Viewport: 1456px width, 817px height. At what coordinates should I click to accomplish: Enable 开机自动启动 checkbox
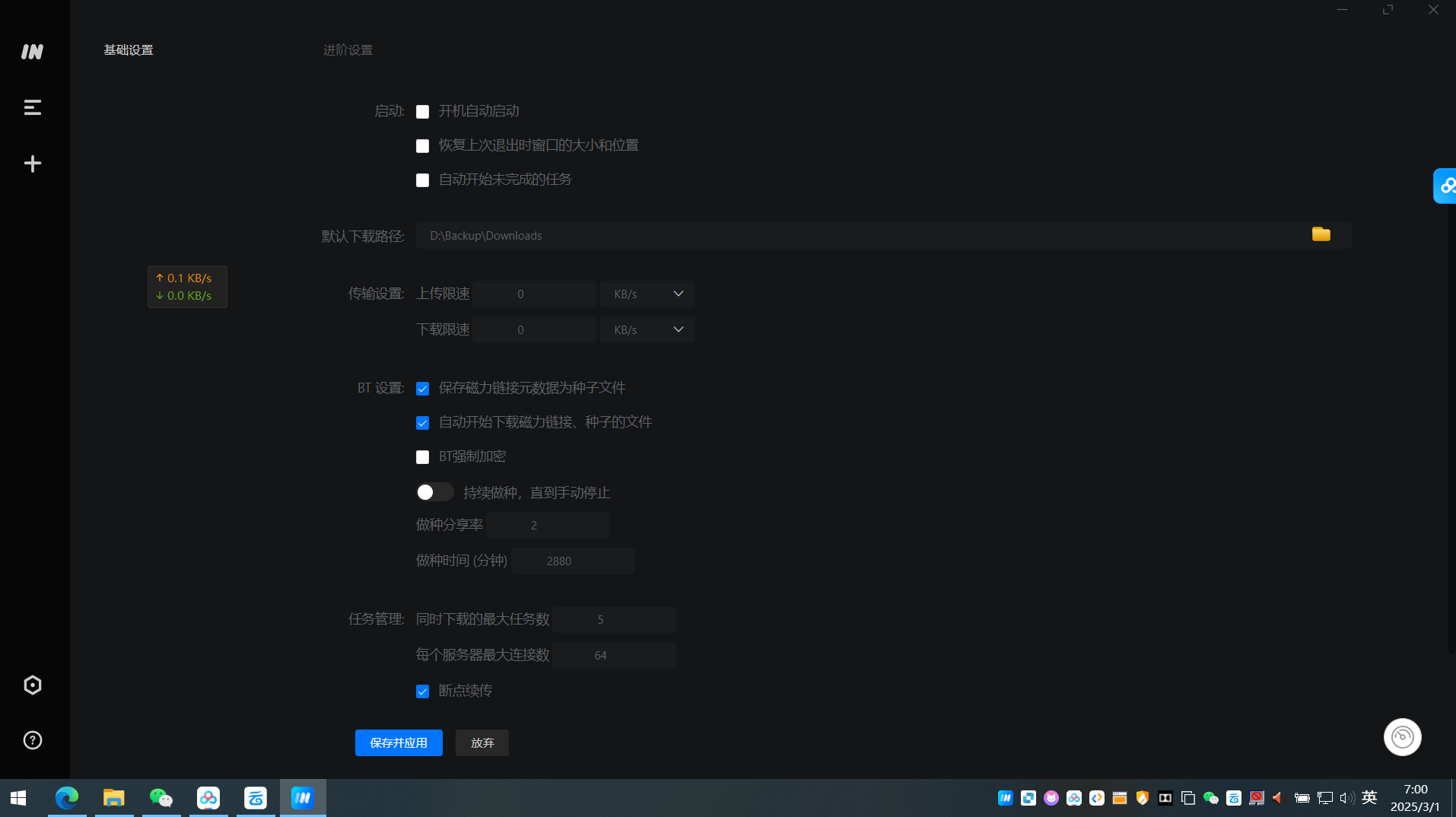click(x=422, y=112)
